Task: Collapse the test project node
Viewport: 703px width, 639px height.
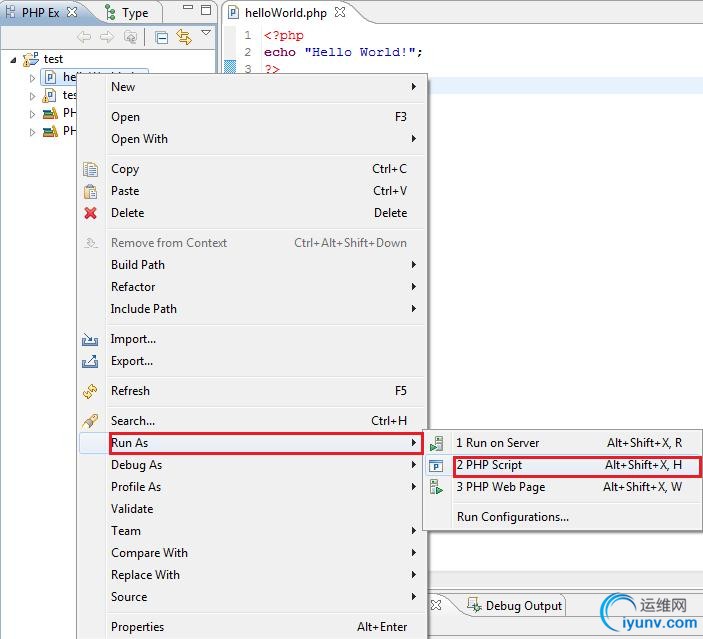Action: 13,60
